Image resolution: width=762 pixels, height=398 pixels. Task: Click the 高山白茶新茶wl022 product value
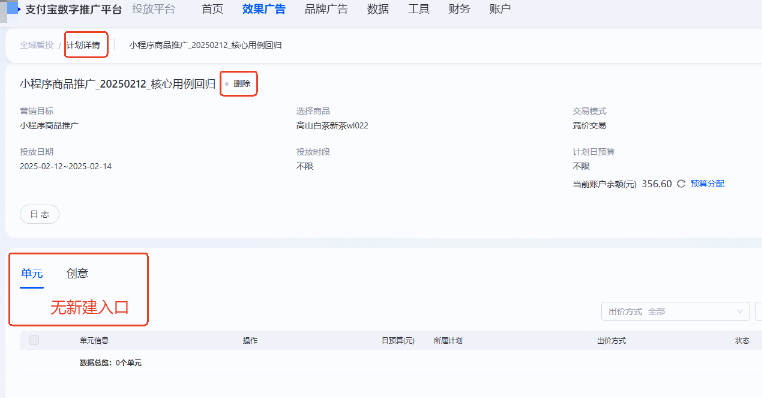click(x=332, y=125)
